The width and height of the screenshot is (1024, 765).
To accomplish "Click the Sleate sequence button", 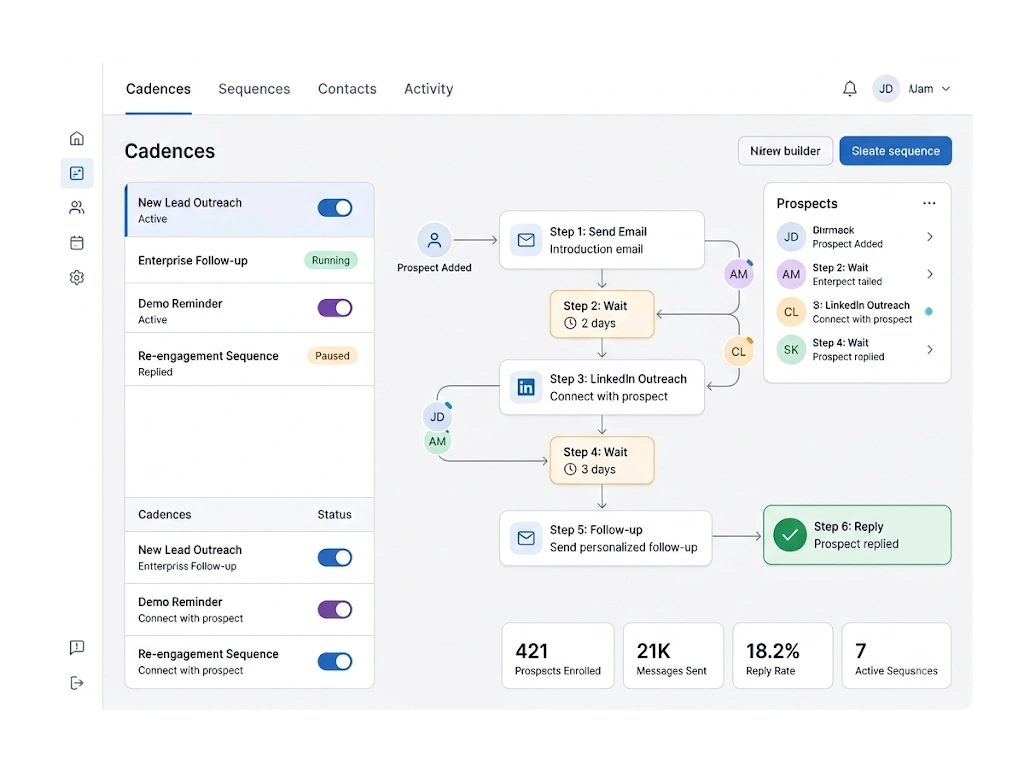I will pos(895,151).
